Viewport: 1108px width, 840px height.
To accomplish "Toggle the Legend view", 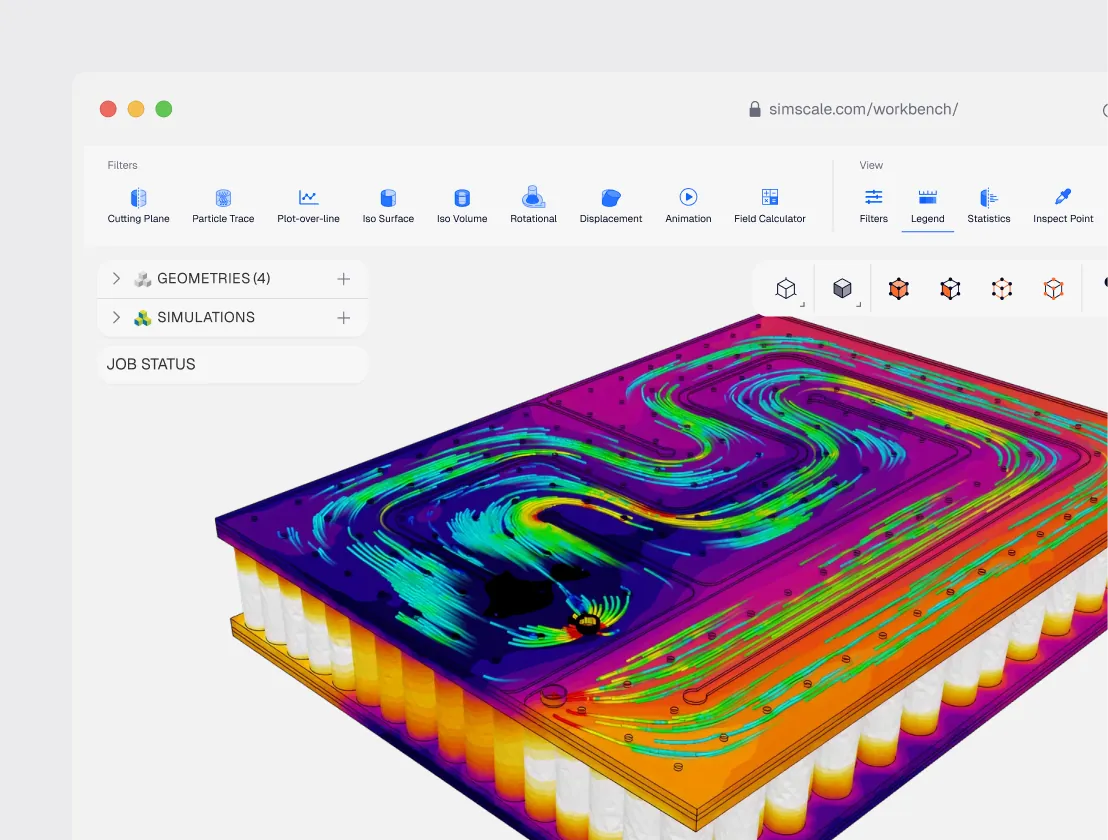I will 928,206.
